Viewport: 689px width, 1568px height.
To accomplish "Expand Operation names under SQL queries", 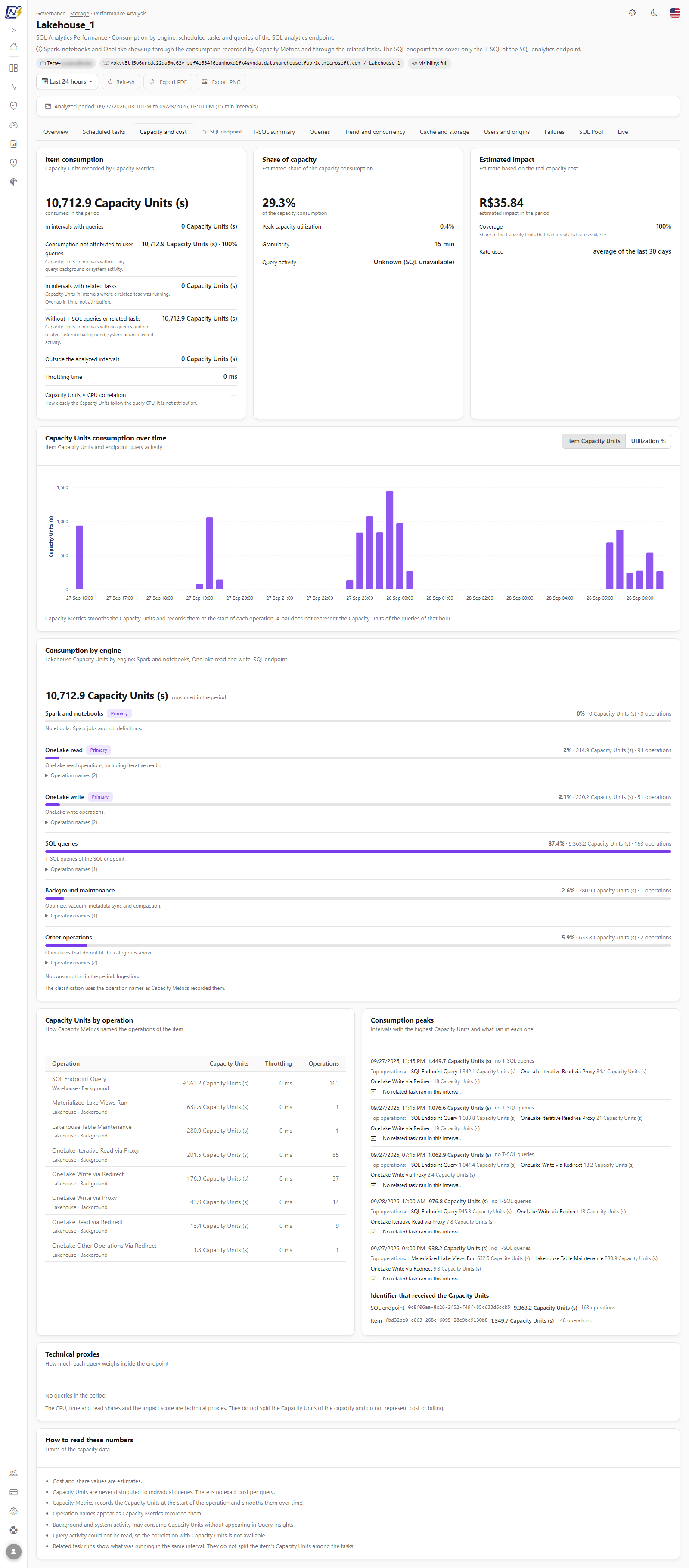I will [x=71, y=869].
